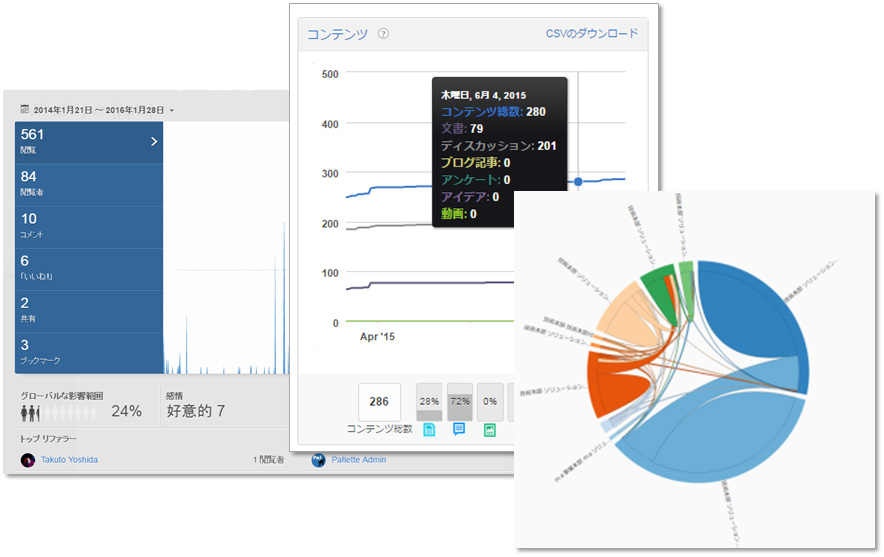Click the people icons under グローバルな影響範囲

(31, 412)
